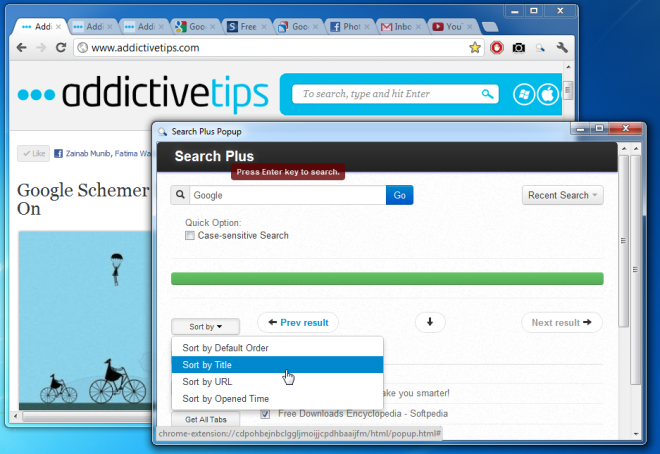Image resolution: width=660 pixels, height=454 pixels.
Task: Open the Google Schemer article headline
Action: [83, 199]
